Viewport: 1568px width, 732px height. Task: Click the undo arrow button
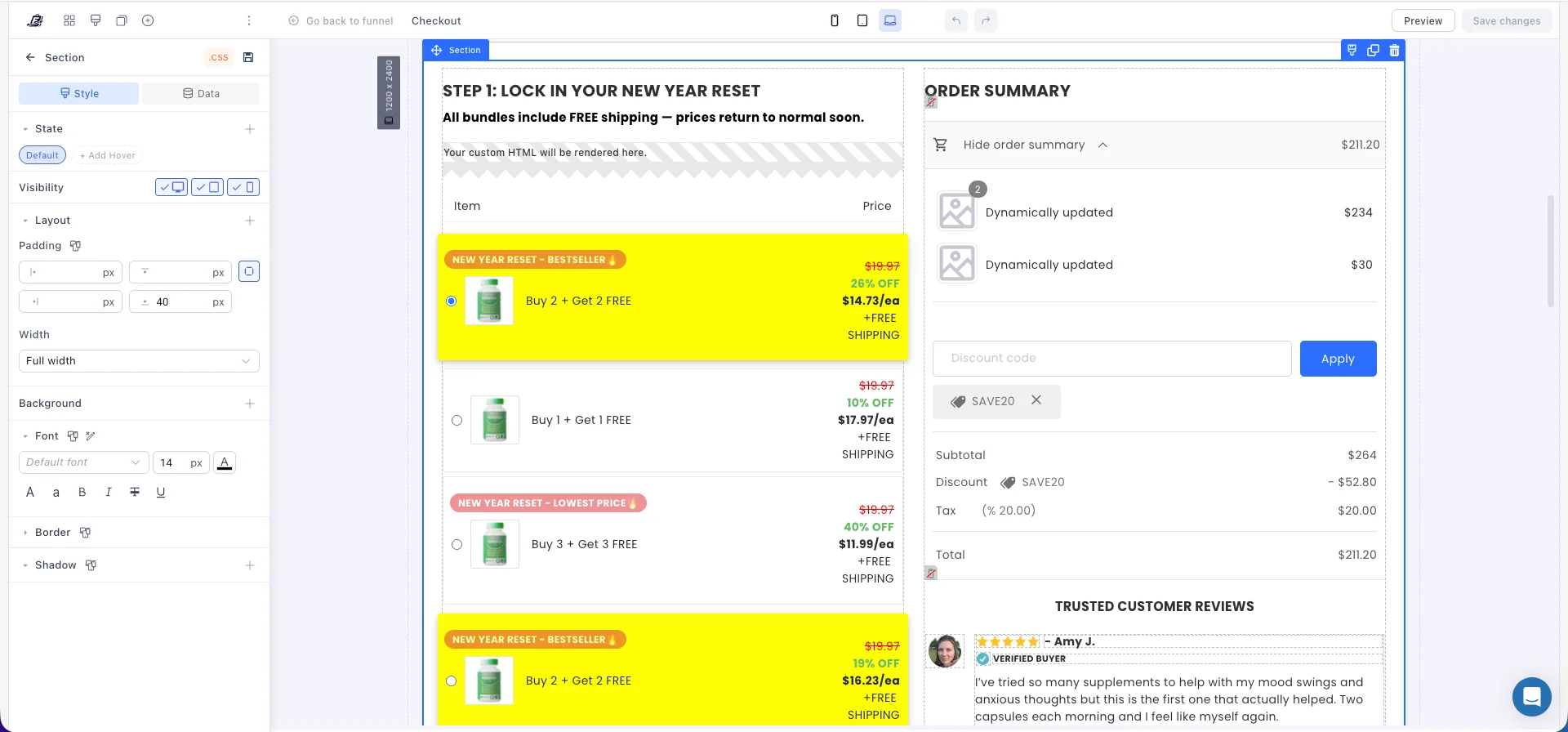pyautogui.click(x=956, y=20)
